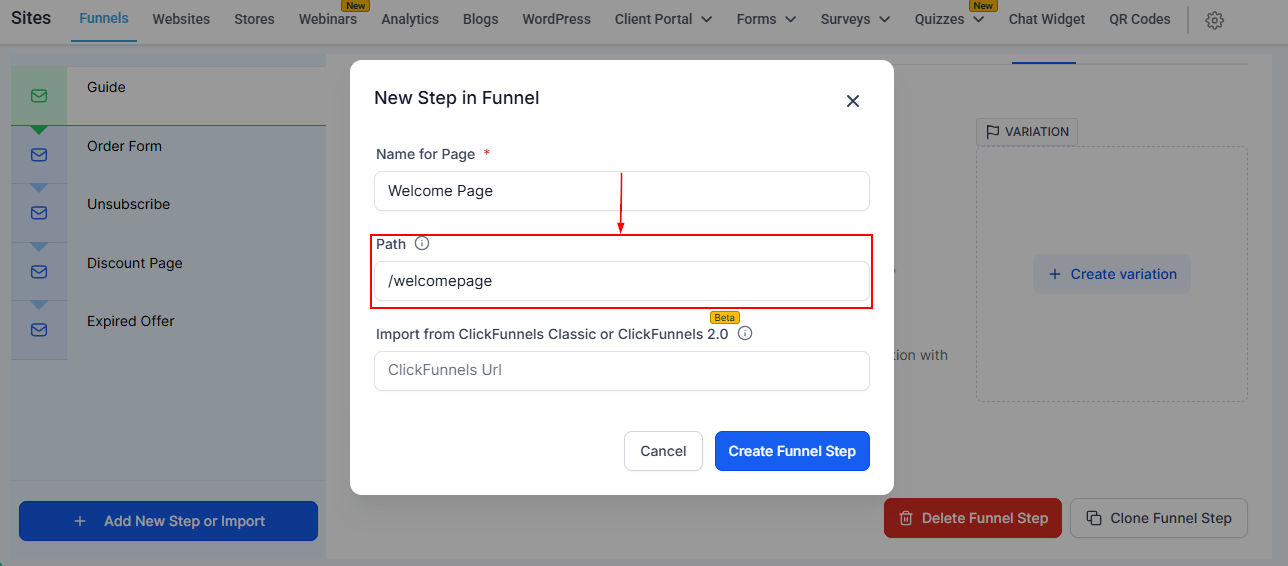
Task: Focus the Path input field
Action: coord(622,281)
